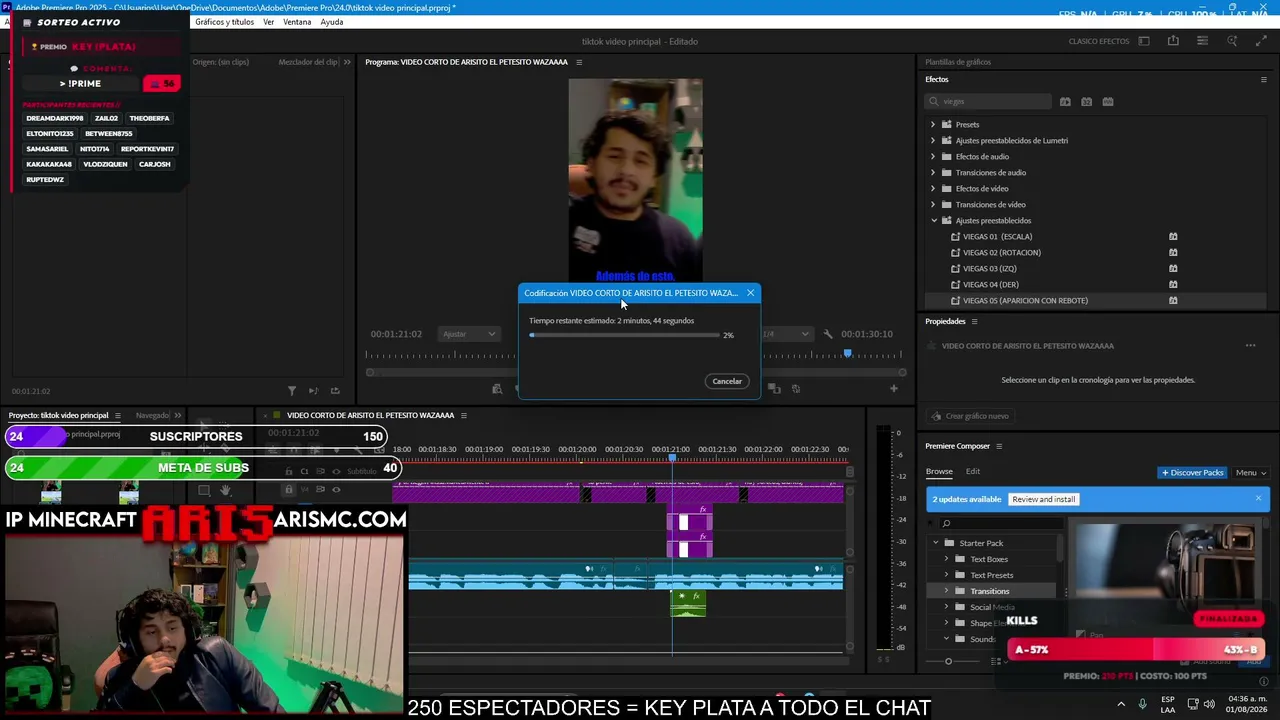1280x720 pixels.
Task: Open the Ajustar zoom level dropdown
Action: tap(469, 334)
